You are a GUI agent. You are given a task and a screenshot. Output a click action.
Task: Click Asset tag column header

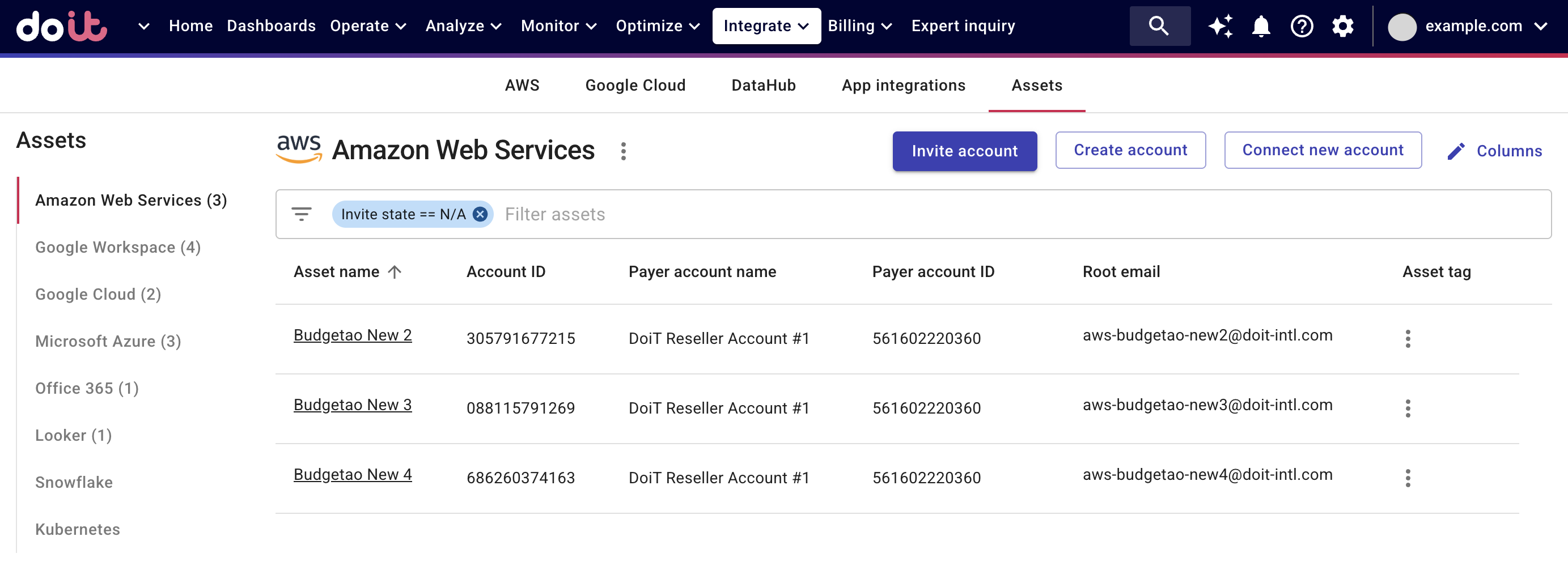click(1436, 272)
